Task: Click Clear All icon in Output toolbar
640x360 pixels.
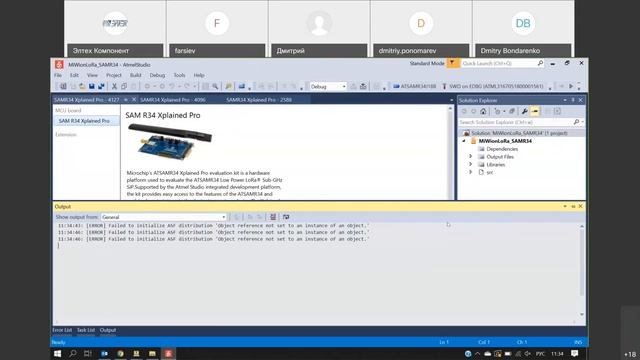Action: (x=273, y=217)
